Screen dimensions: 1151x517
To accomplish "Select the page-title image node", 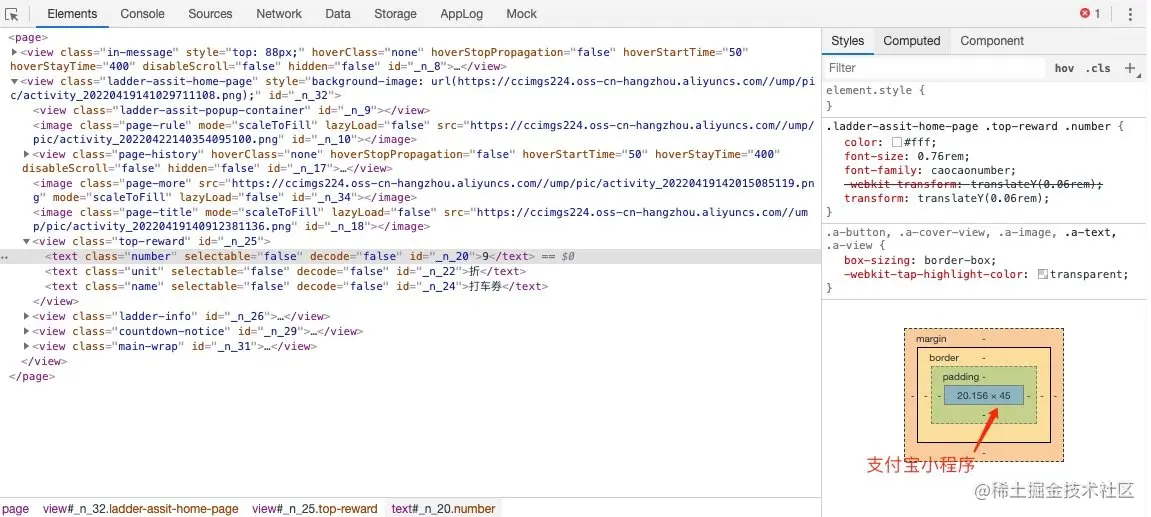I will click(421, 220).
